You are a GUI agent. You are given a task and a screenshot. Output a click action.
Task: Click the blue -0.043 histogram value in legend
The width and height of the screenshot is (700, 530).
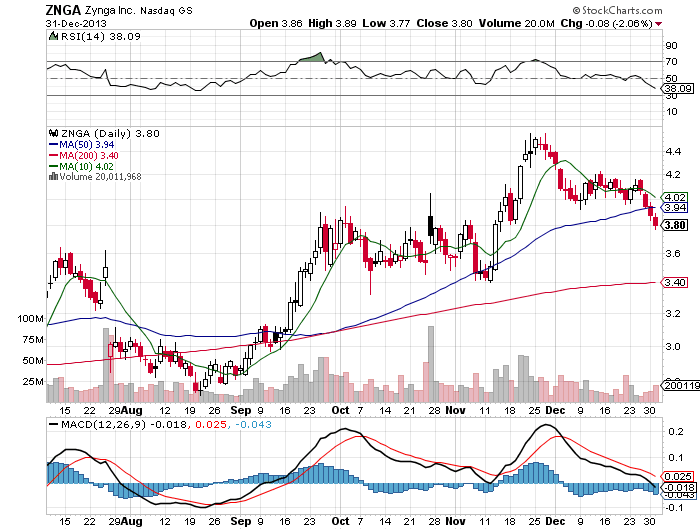(x=253, y=424)
